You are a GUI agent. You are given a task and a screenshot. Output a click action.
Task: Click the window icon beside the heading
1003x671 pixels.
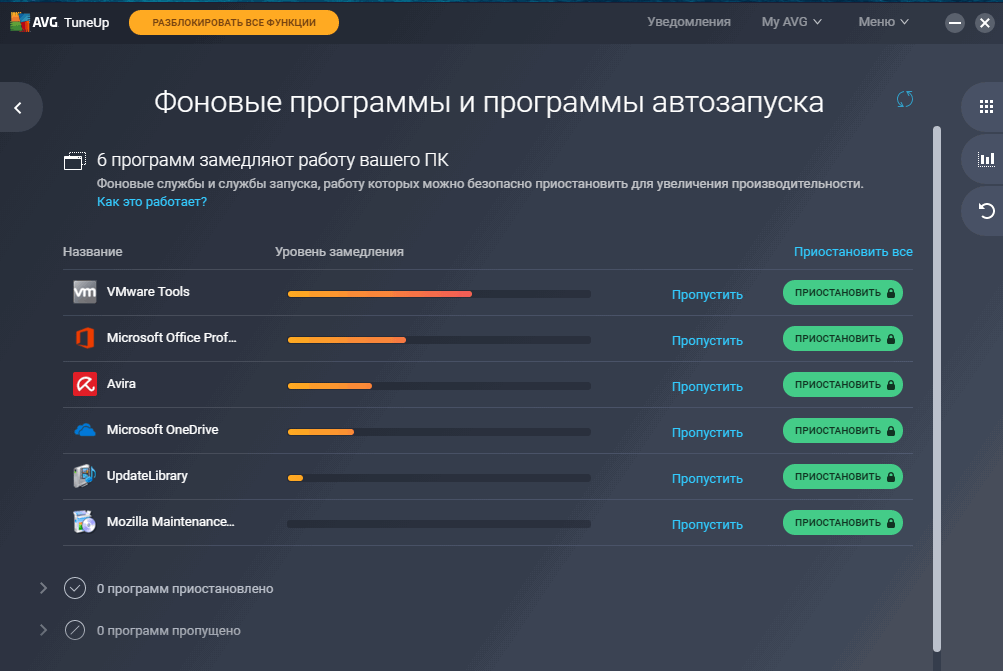tap(75, 161)
